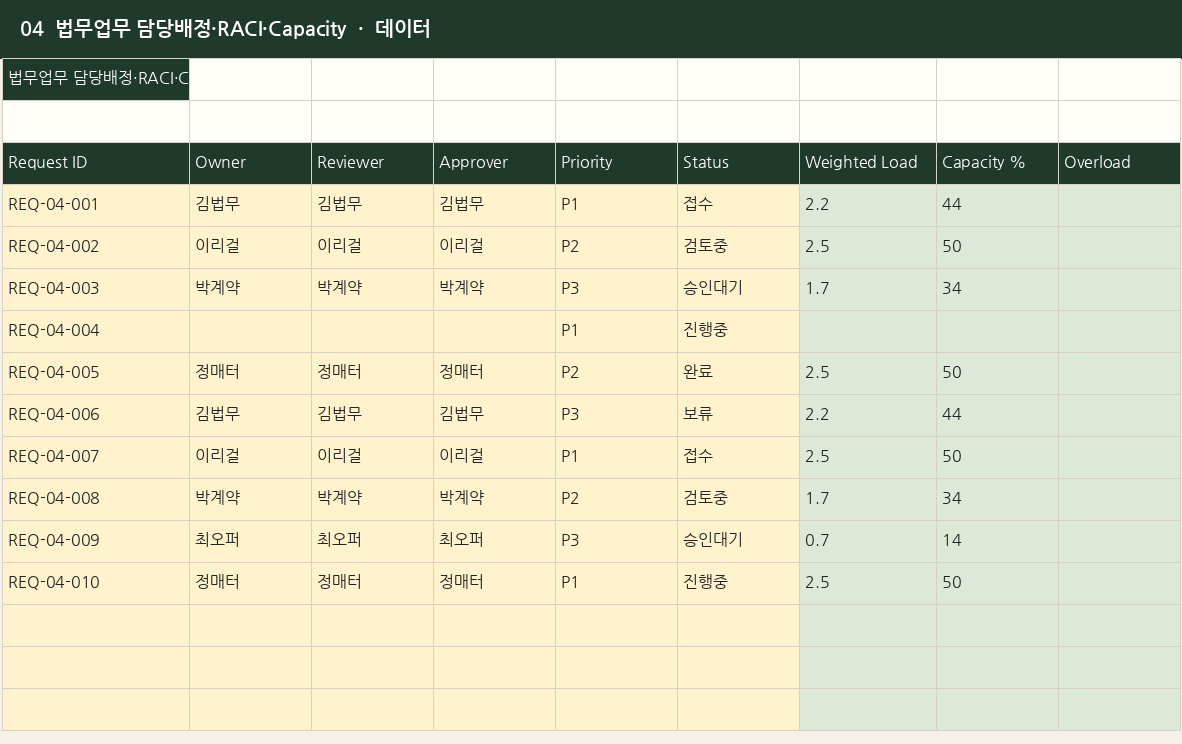Click Priority P2 in row REQ-04-002
Image resolution: width=1182 pixels, height=744 pixels.
617,247
